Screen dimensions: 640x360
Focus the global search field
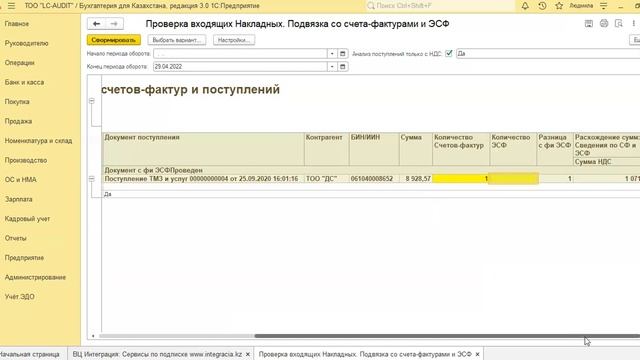point(440,6)
